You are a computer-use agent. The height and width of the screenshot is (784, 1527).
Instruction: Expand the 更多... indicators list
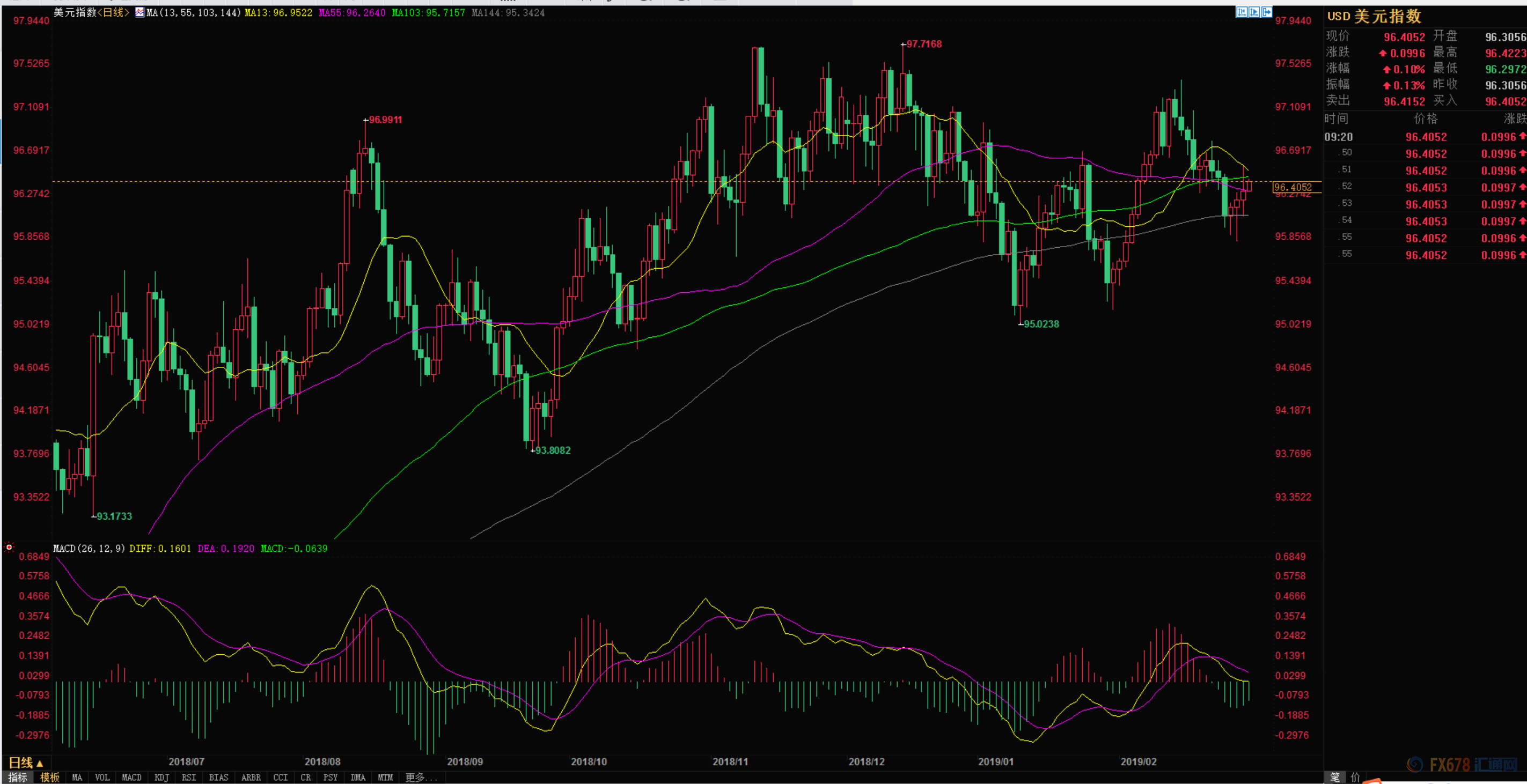coord(421,778)
